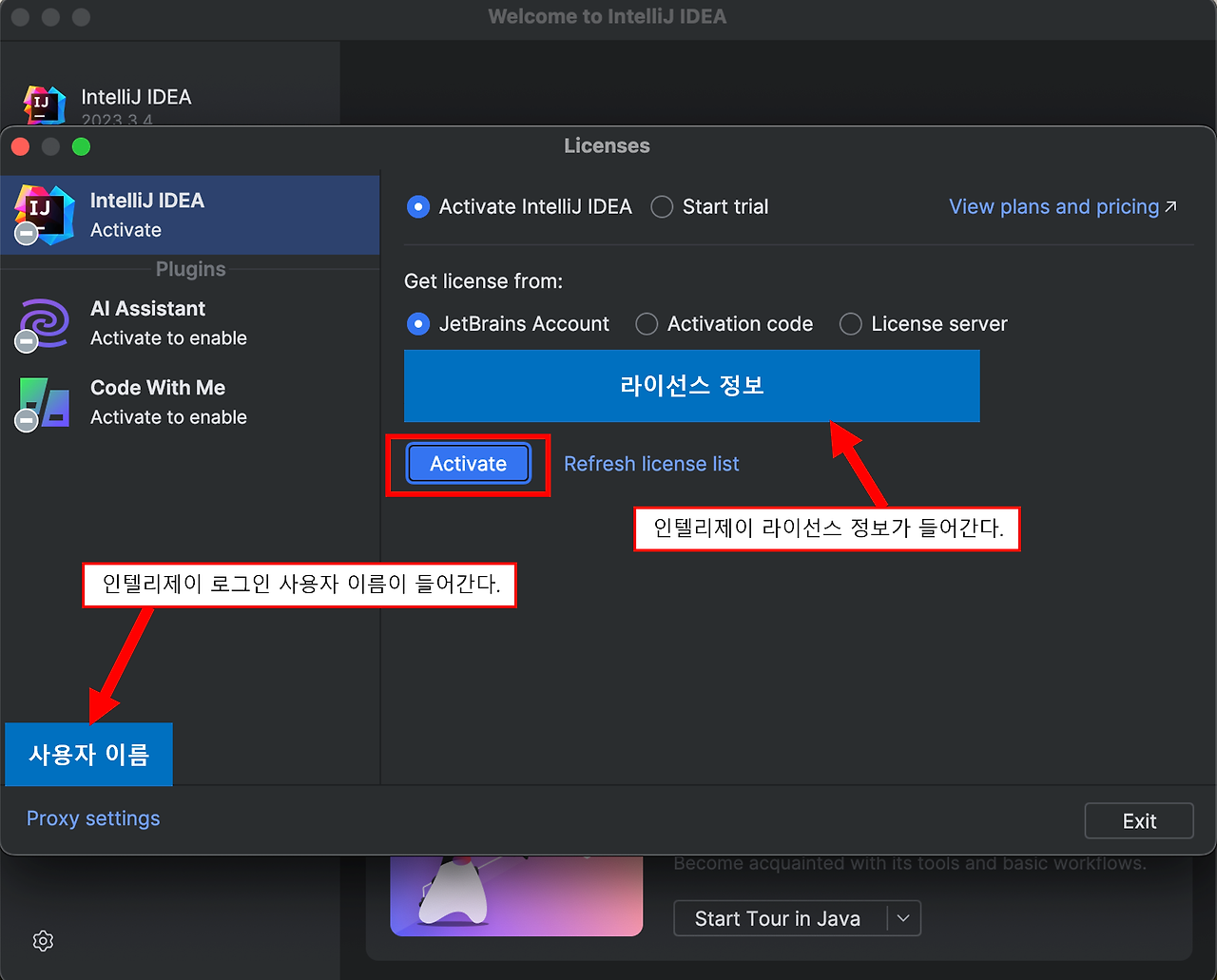
Task: Open View plans and pricing link
Action: coord(1055,206)
